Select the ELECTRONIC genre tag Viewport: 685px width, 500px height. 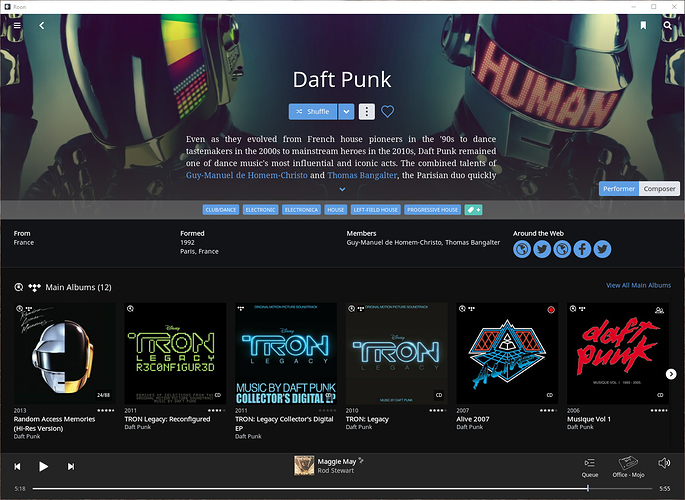click(260, 210)
